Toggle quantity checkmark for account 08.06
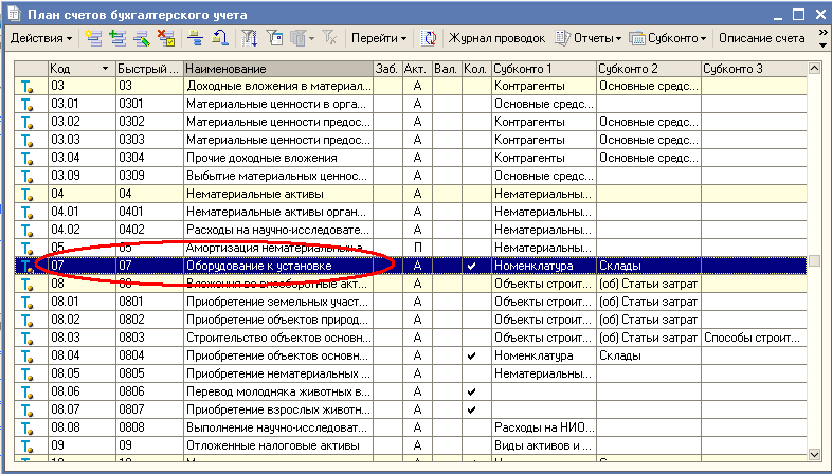This screenshot has width=832, height=474. (471, 391)
